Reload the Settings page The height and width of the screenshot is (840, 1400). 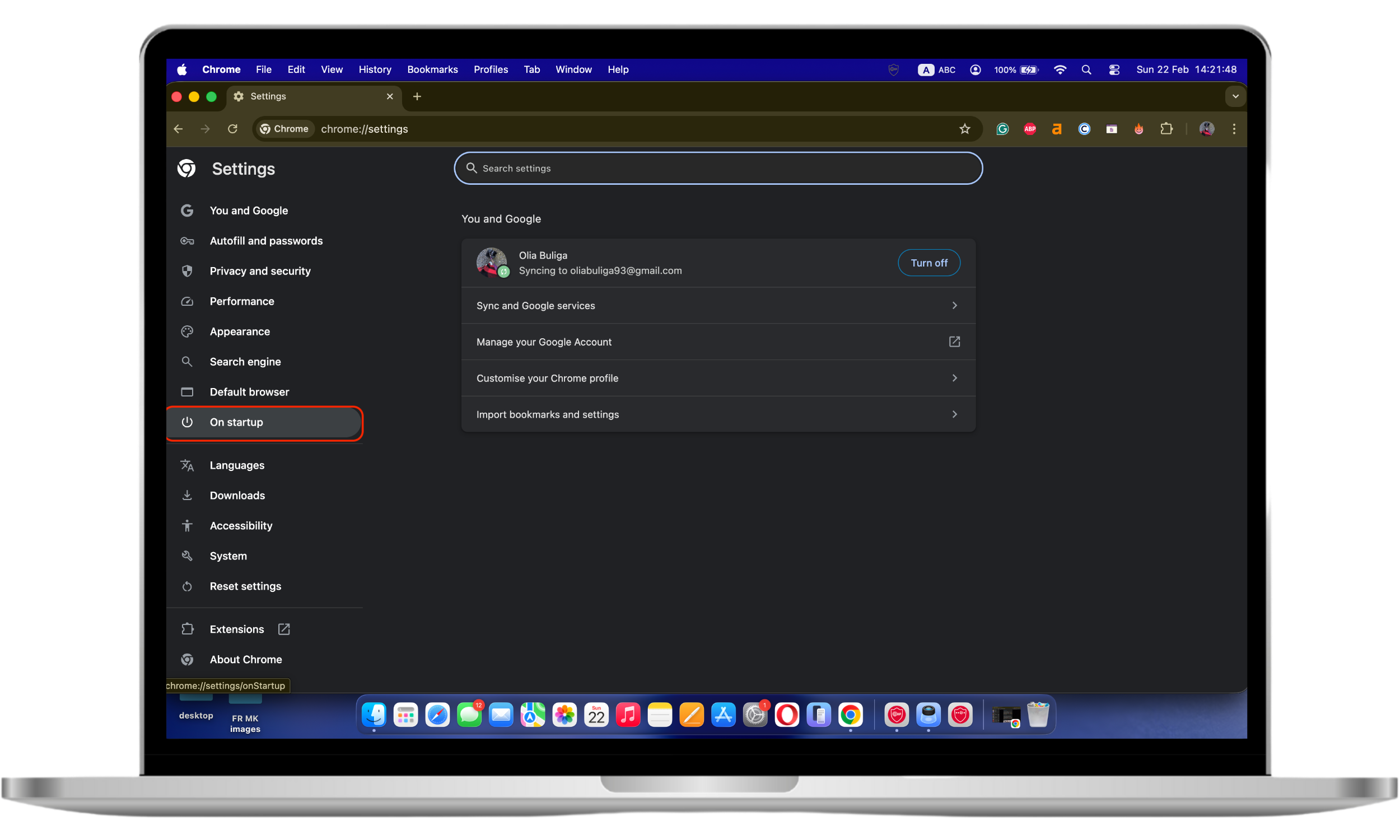click(232, 128)
